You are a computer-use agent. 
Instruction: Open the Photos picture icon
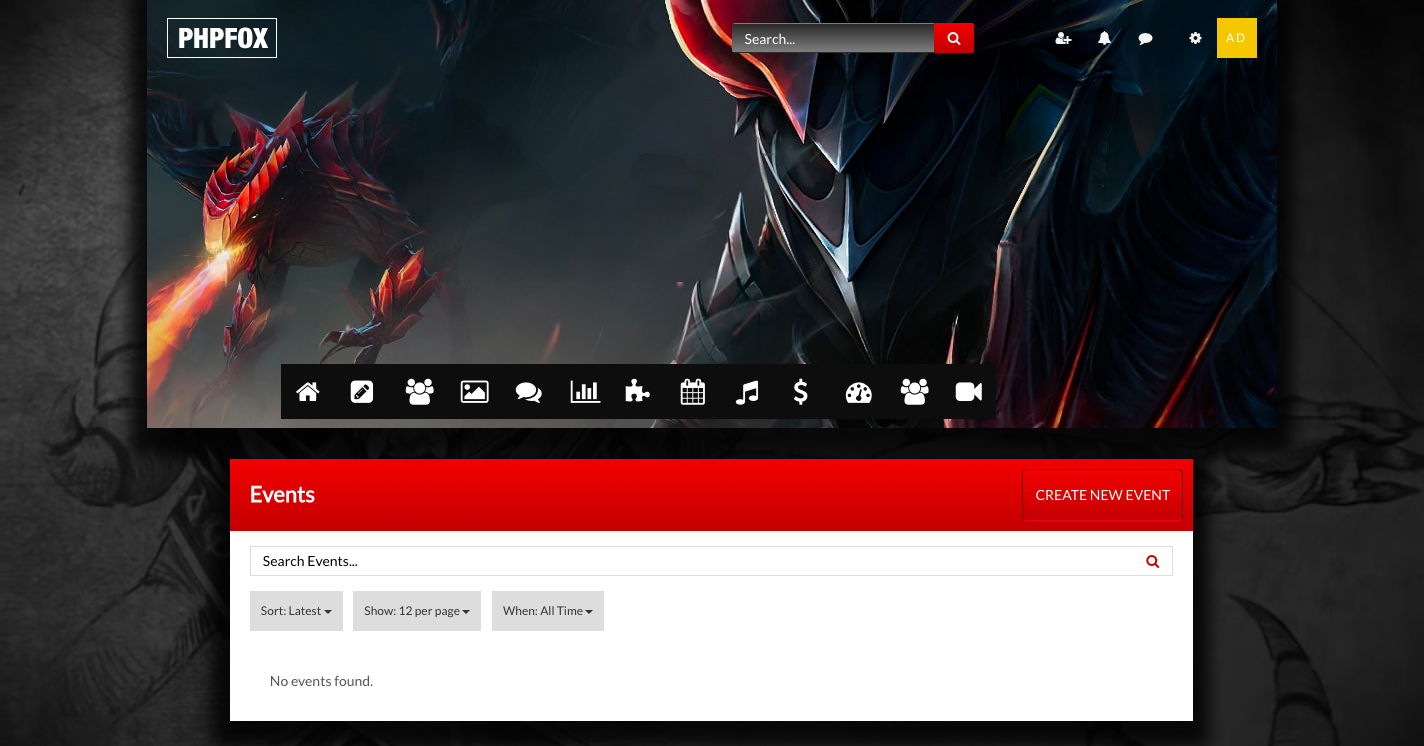click(x=474, y=392)
